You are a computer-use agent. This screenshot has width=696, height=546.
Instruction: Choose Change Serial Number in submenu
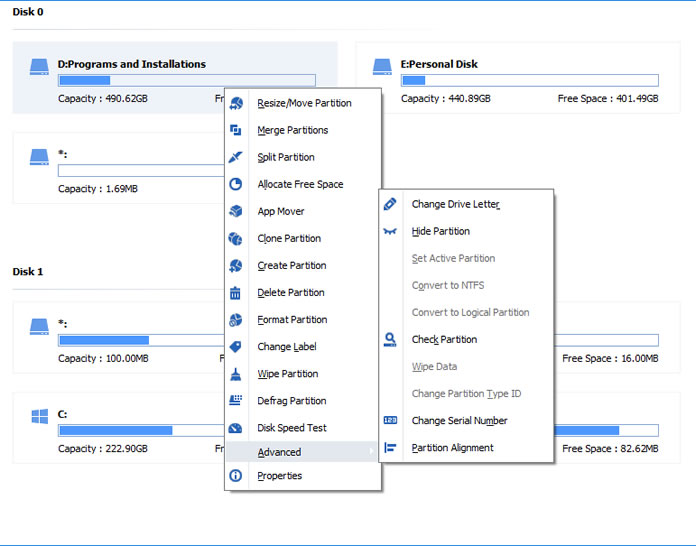(466, 420)
